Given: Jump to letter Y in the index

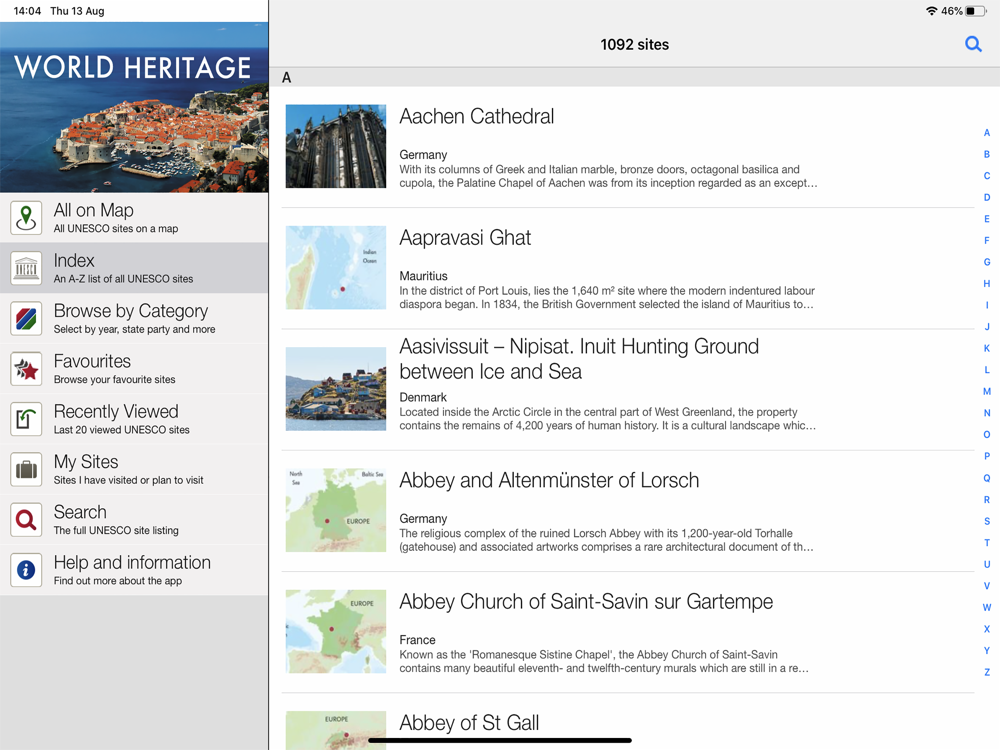Looking at the screenshot, I should (x=987, y=651).
